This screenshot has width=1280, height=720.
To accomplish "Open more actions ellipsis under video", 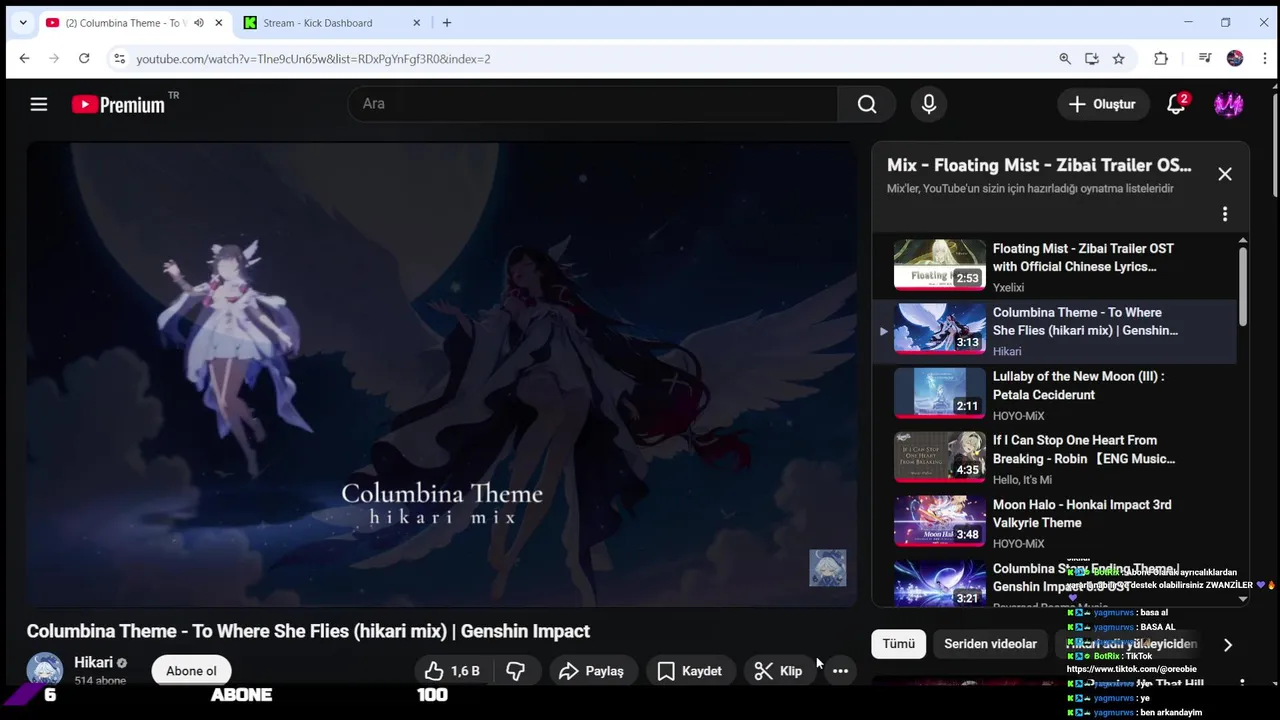I will coord(840,671).
